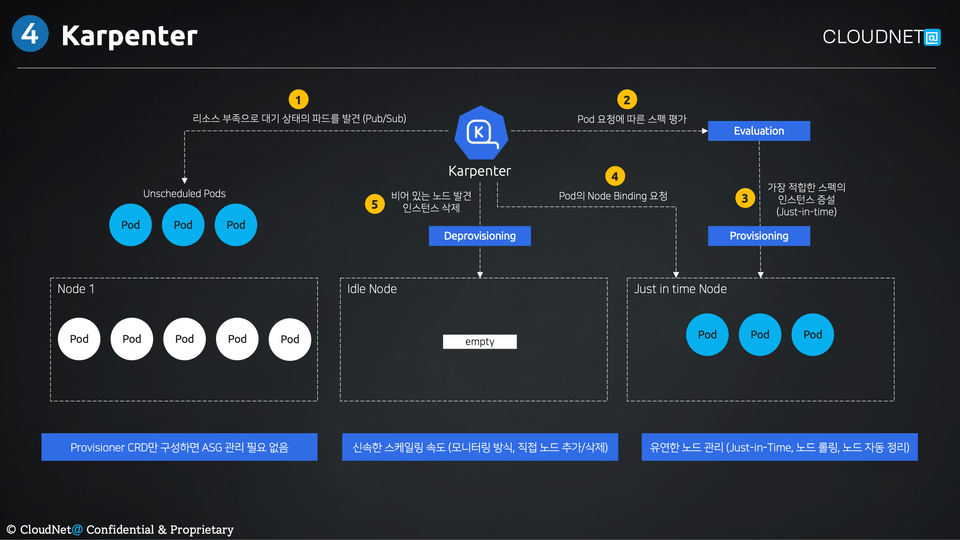Click the 'Just in time Node' box label
960x540 pixels.
(x=680, y=289)
